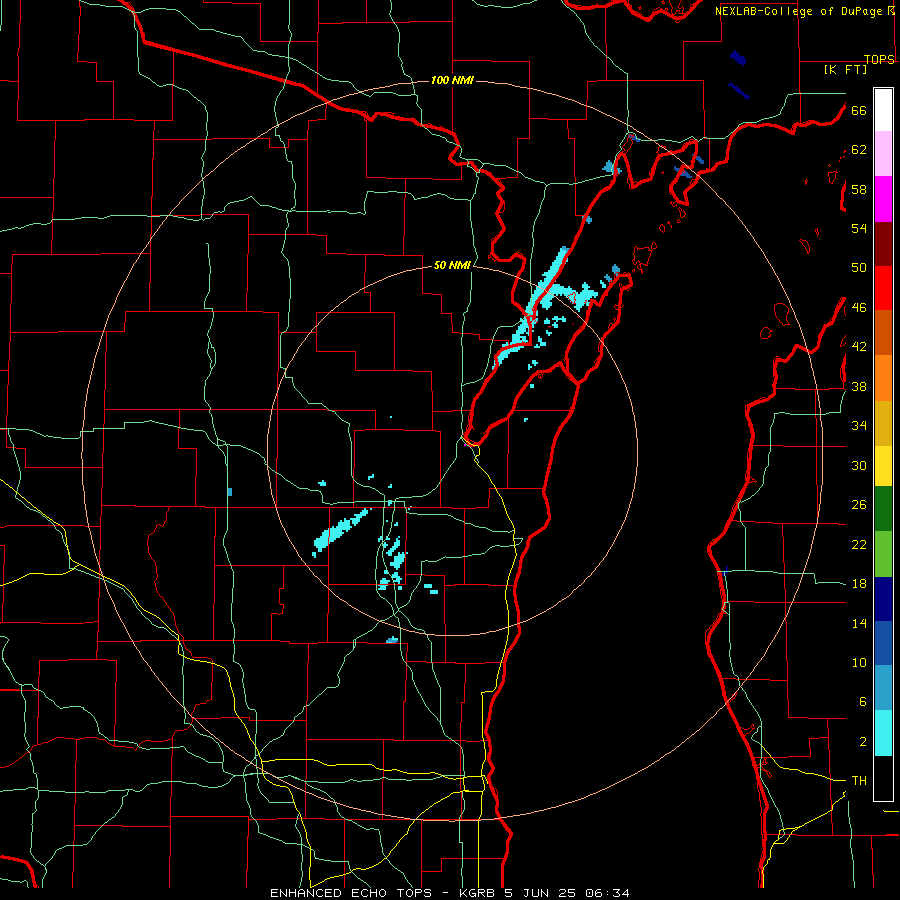This screenshot has height=900, width=900.
Task: Click the white 66 kft legend swatch
Action: pos(883,110)
